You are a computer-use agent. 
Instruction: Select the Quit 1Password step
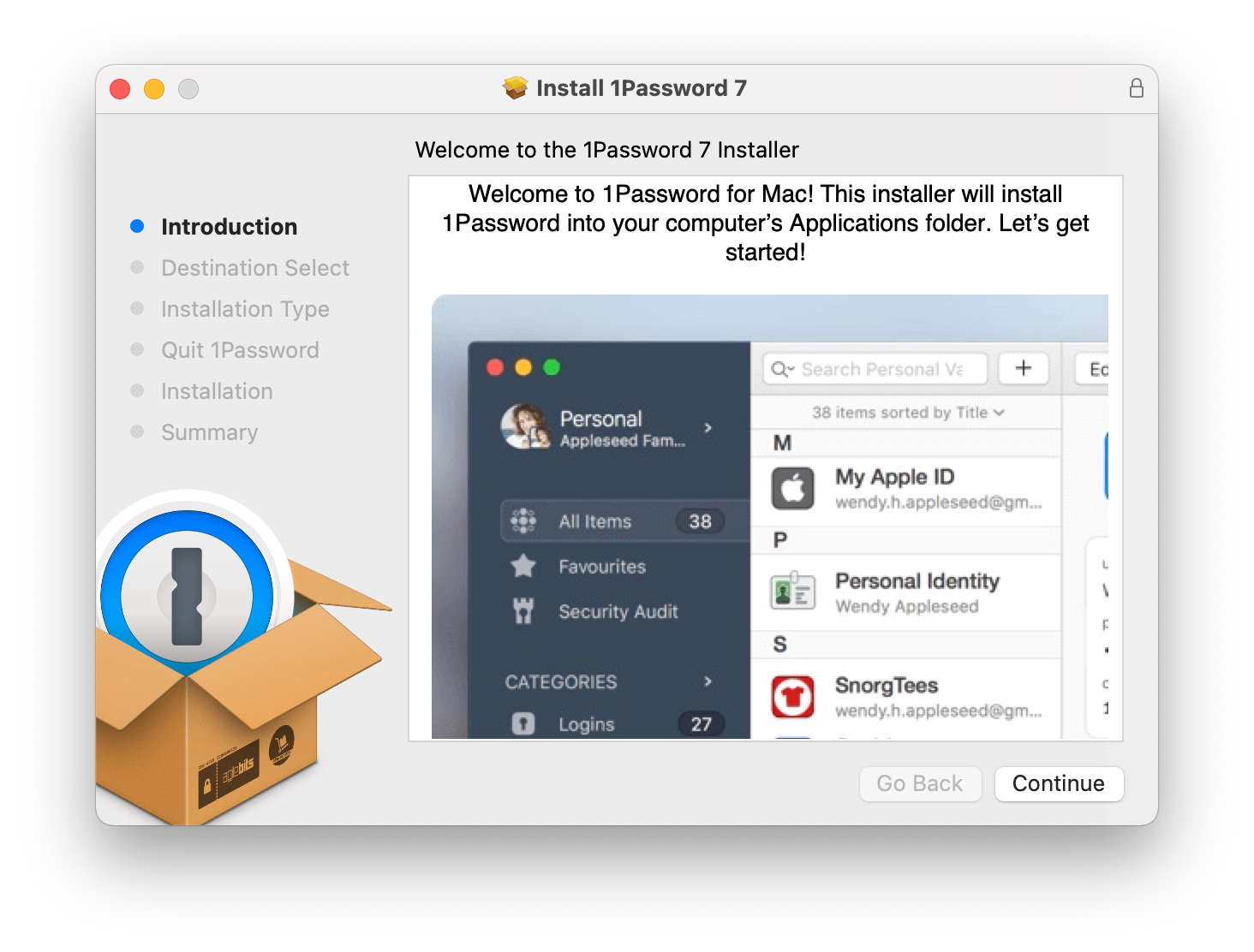click(x=240, y=350)
